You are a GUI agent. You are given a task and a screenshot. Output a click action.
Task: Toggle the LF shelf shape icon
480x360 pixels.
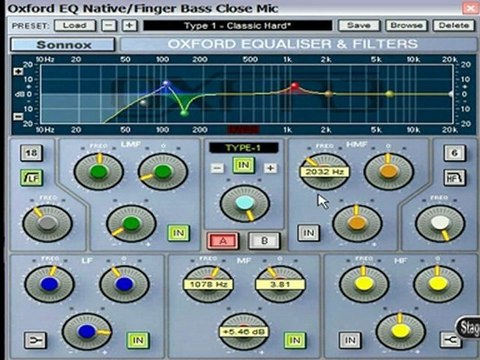pyautogui.click(x=35, y=340)
